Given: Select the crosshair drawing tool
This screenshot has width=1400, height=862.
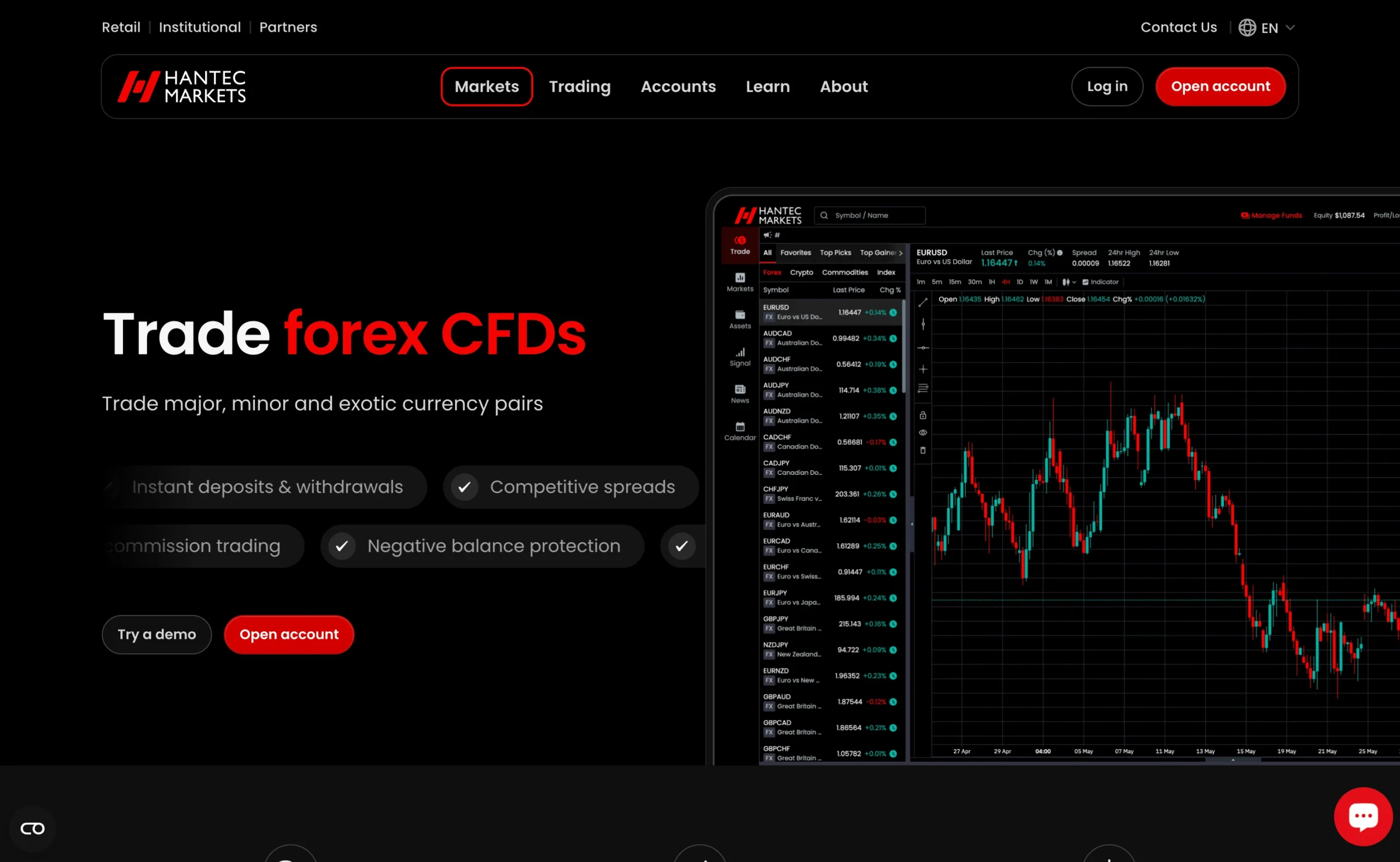Looking at the screenshot, I should tap(923, 369).
